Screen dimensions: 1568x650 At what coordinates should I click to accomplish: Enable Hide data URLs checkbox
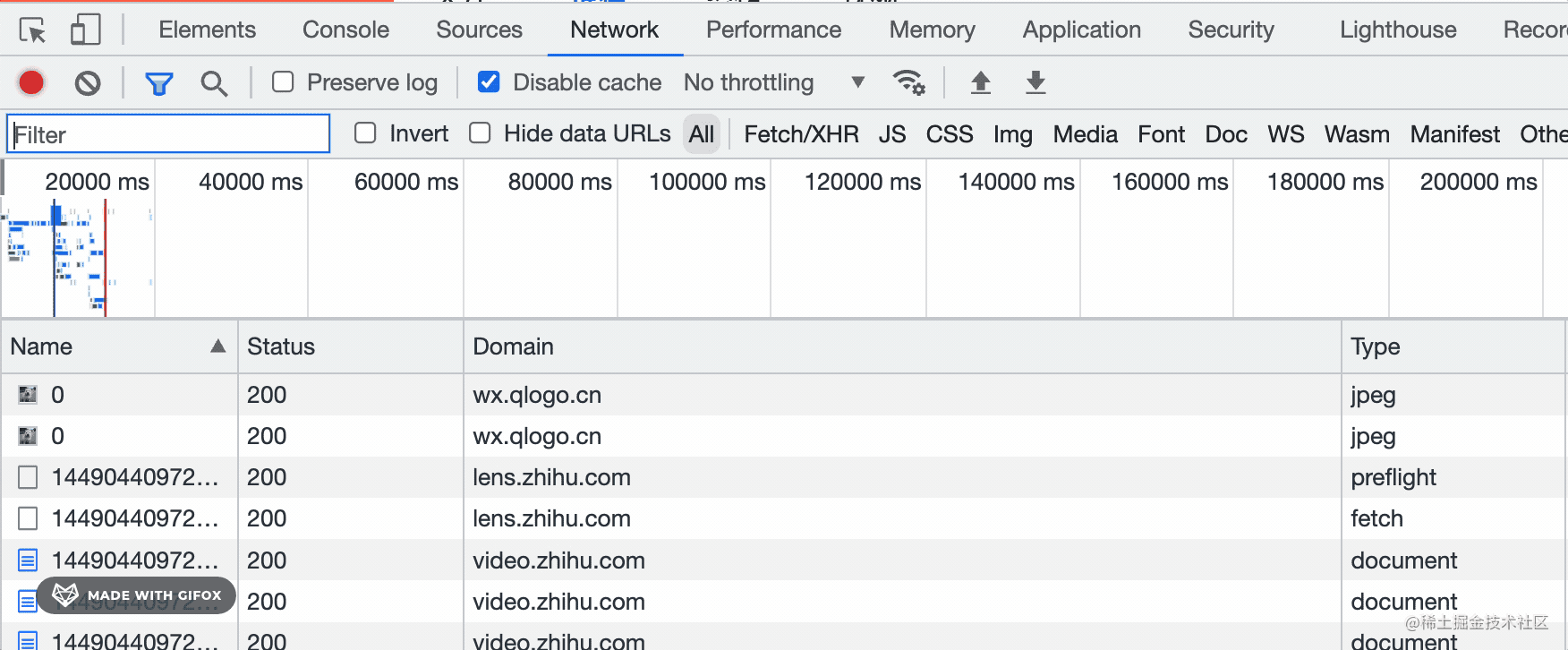coord(481,133)
